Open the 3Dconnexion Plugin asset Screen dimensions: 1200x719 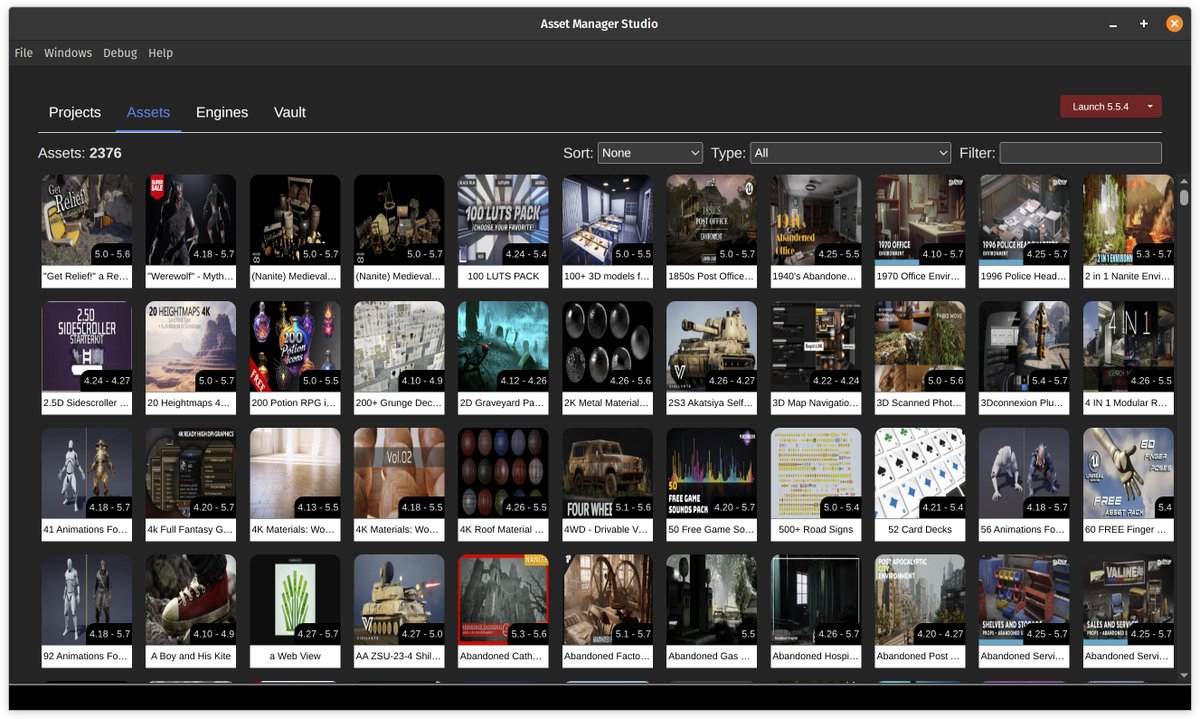[x=1024, y=358]
